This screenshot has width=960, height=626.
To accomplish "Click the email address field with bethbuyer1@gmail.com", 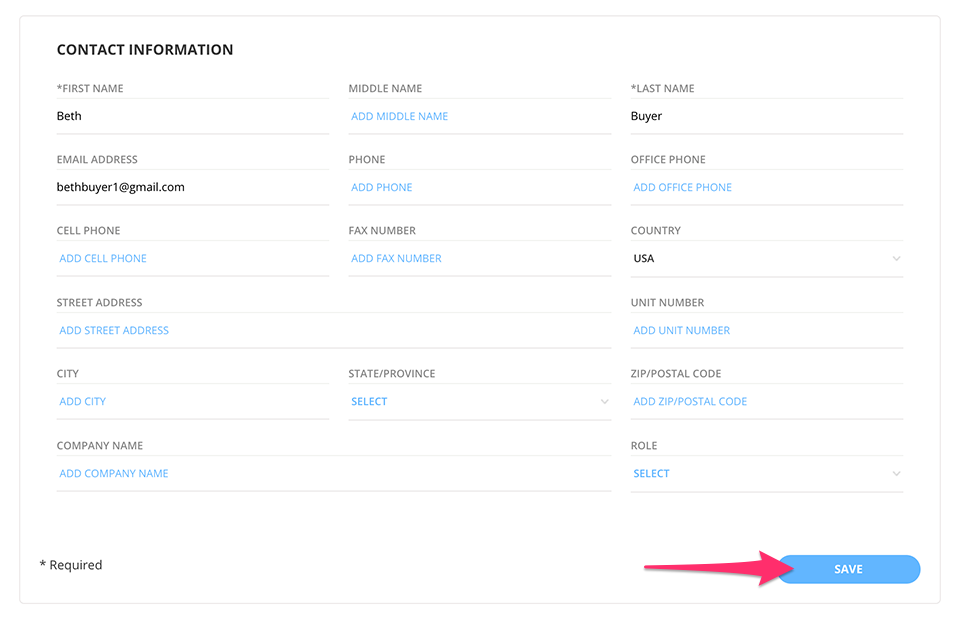I will point(150,187).
